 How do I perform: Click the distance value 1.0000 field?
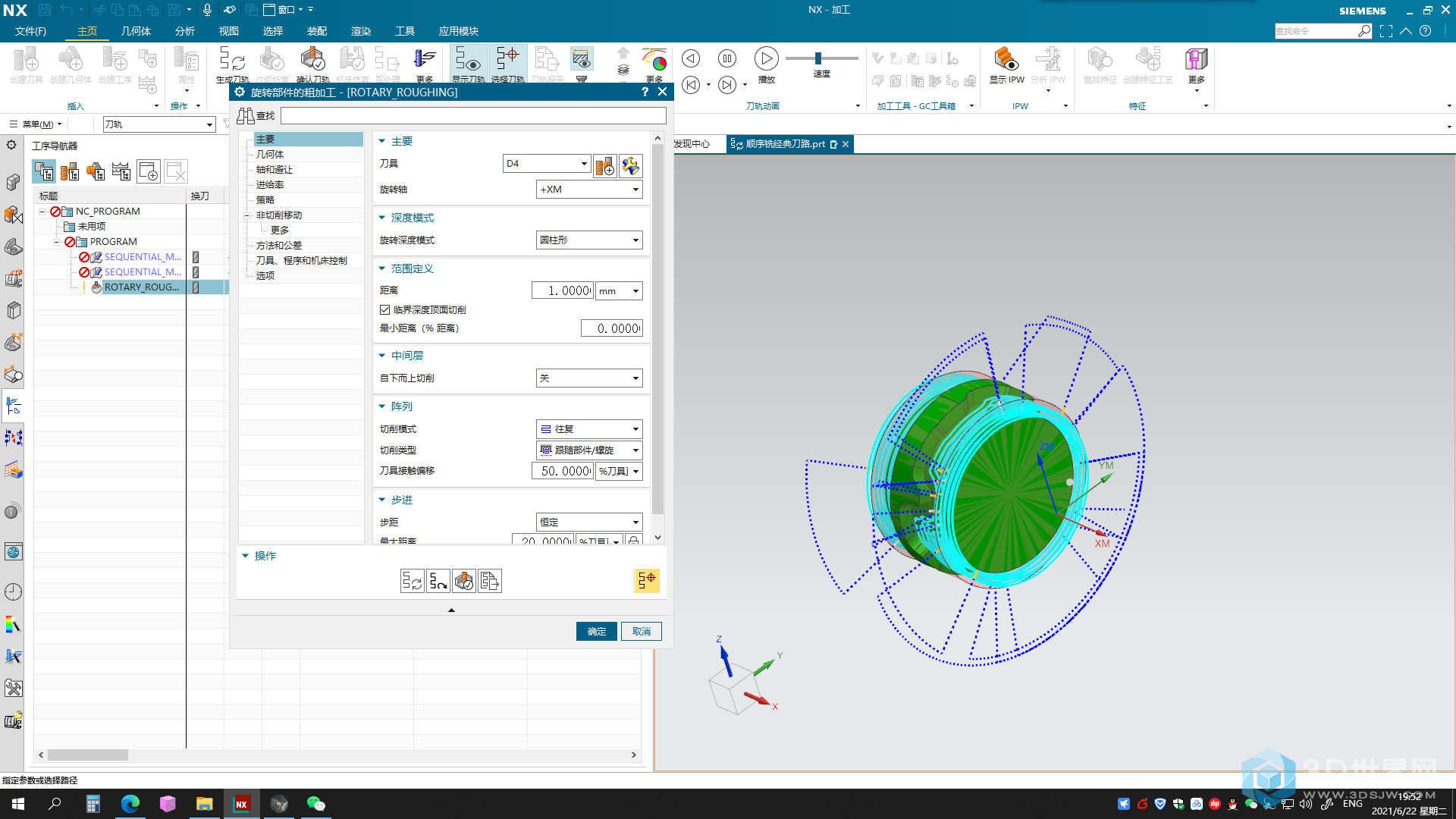point(563,291)
